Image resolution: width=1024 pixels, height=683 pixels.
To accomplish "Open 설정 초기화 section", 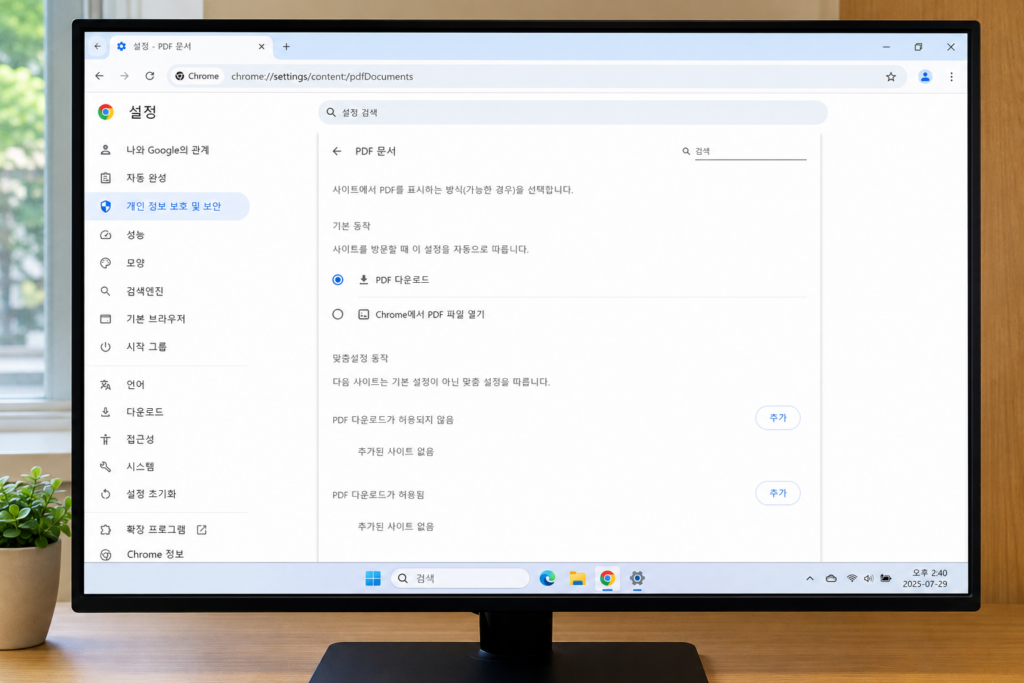I will coord(168,494).
